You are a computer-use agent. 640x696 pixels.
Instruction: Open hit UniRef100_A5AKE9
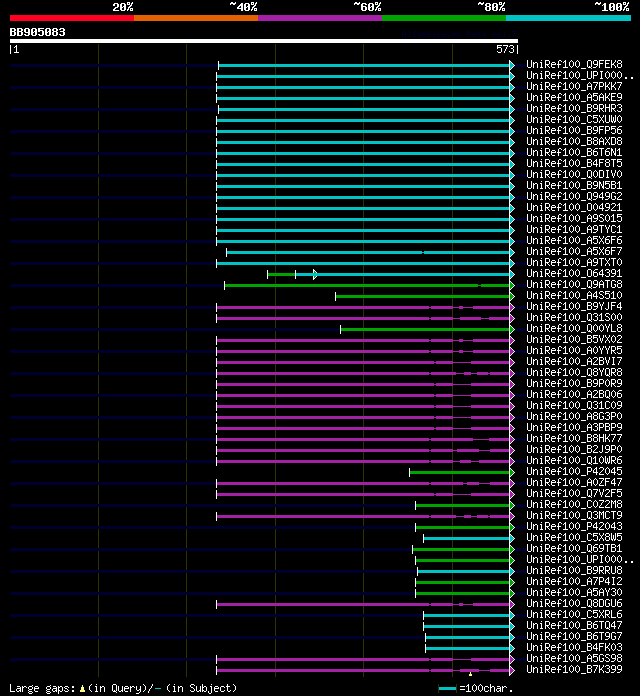click(x=574, y=97)
